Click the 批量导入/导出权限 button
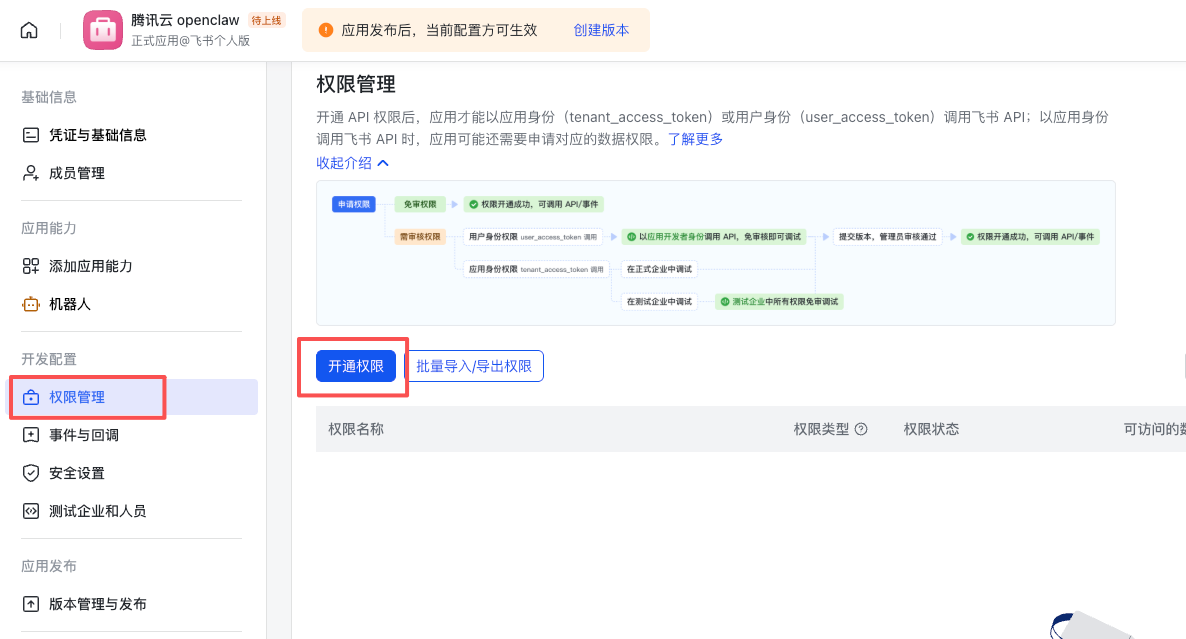The image size is (1186, 639). [473, 366]
